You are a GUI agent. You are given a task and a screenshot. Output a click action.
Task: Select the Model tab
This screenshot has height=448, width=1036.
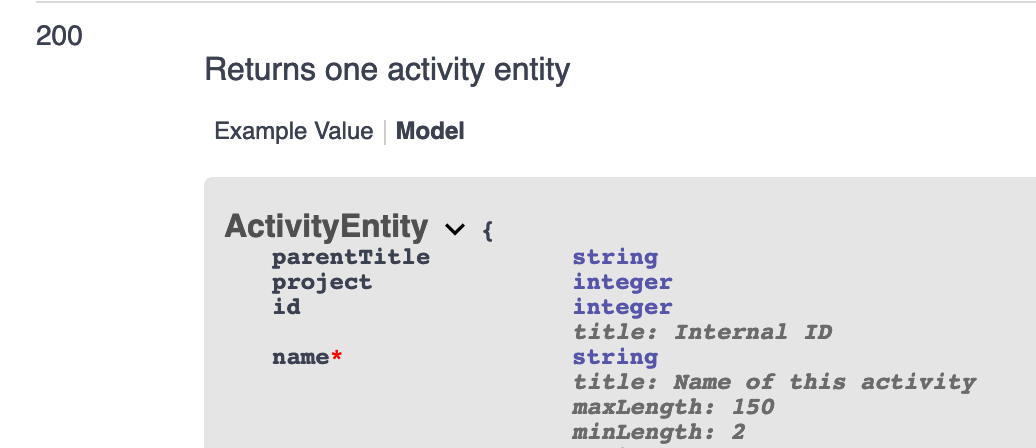pos(430,131)
